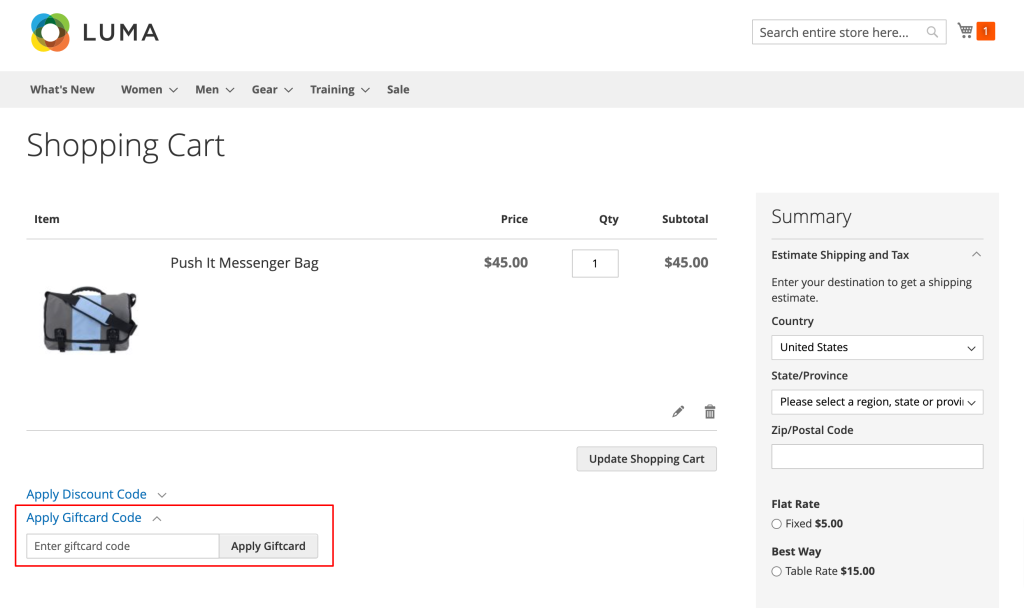Viewport: 1024px width, 608px height.
Task: Click the Luma logo icon
Action: point(50,32)
